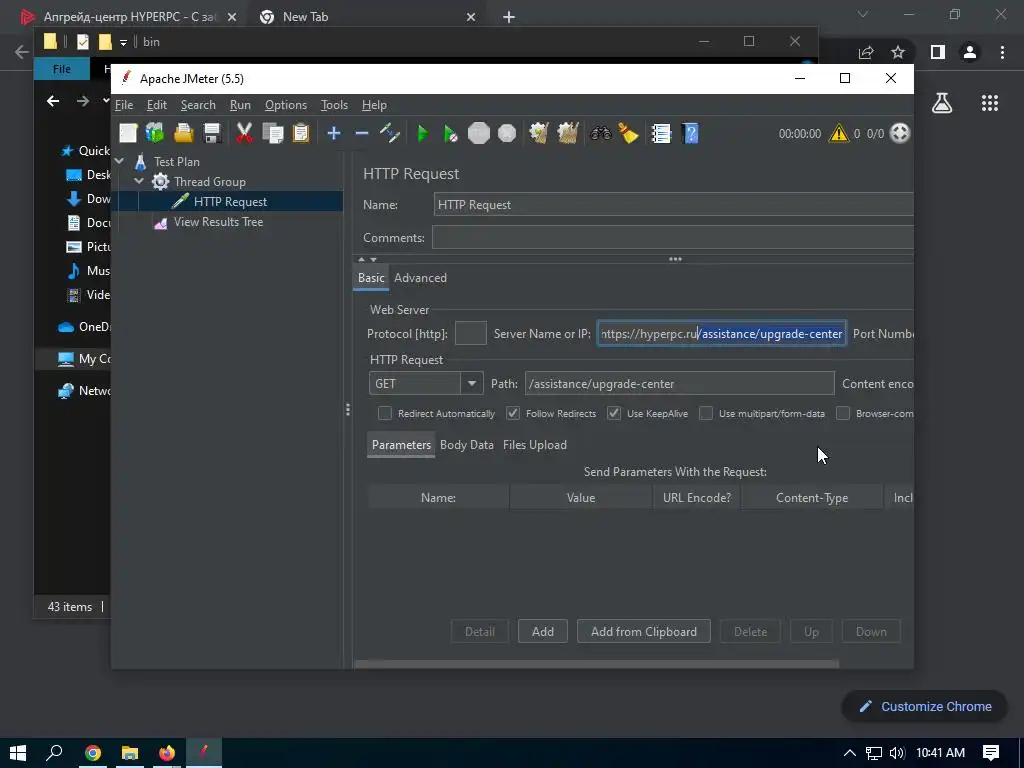The image size is (1024, 768).
Task: Open the Search menu in JMeter
Action: click(x=198, y=104)
